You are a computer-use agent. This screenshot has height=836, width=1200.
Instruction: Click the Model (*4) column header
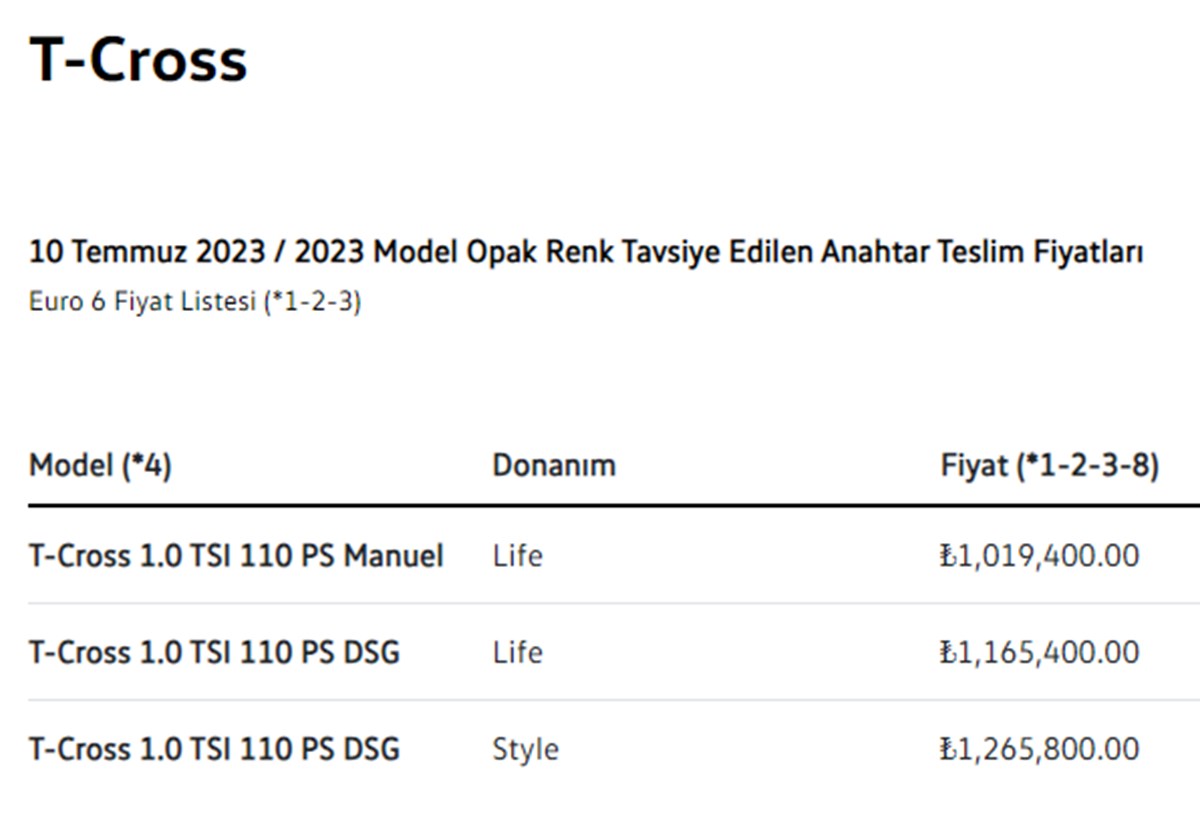[100, 466]
